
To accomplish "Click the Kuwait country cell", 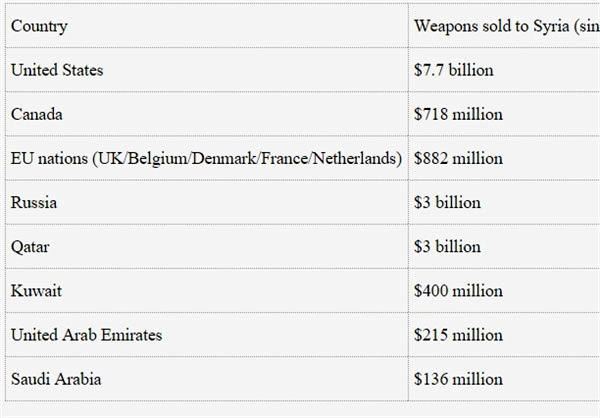I will click(36, 291).
